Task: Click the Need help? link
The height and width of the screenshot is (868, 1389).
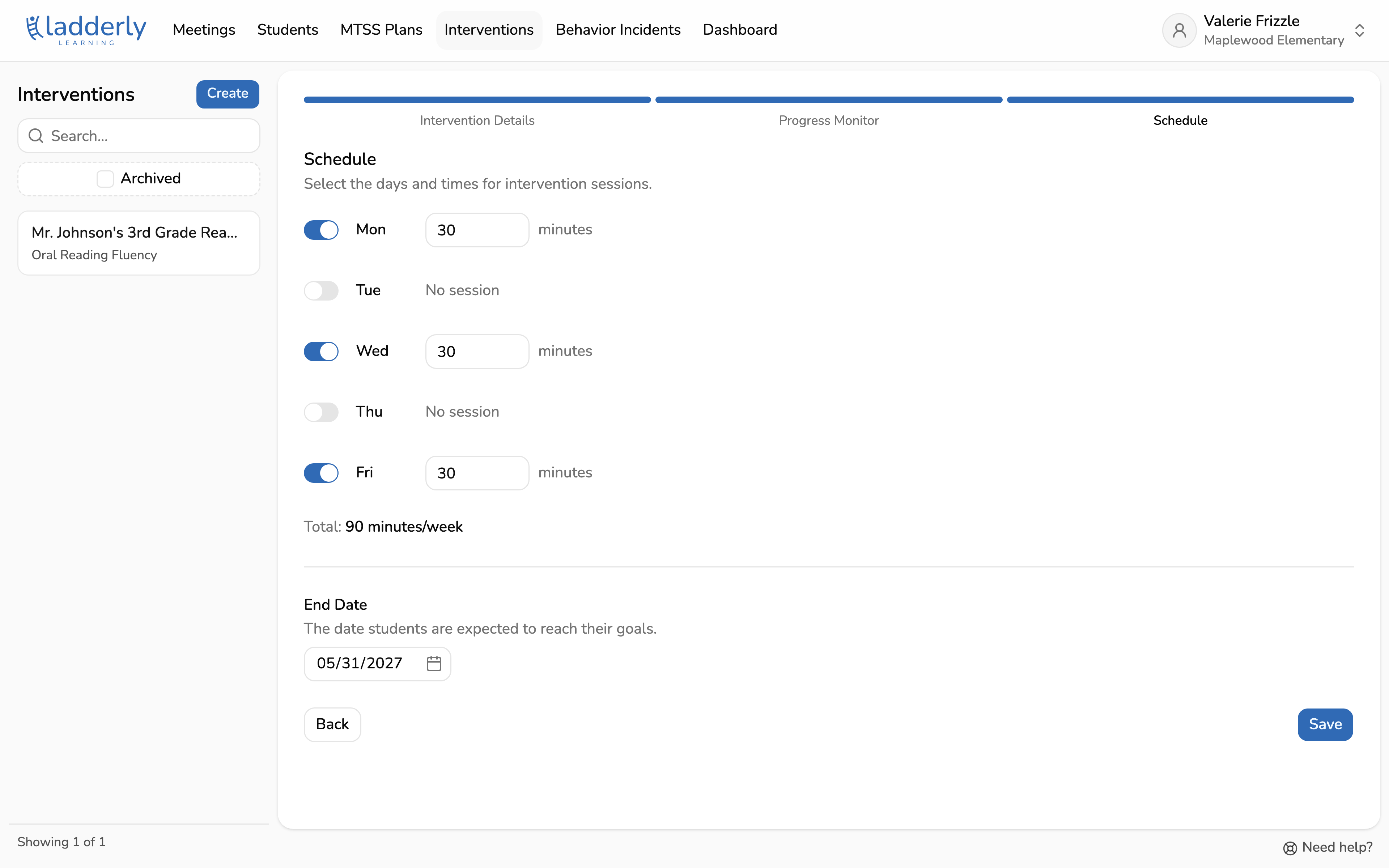Action: click(1328, 847)
